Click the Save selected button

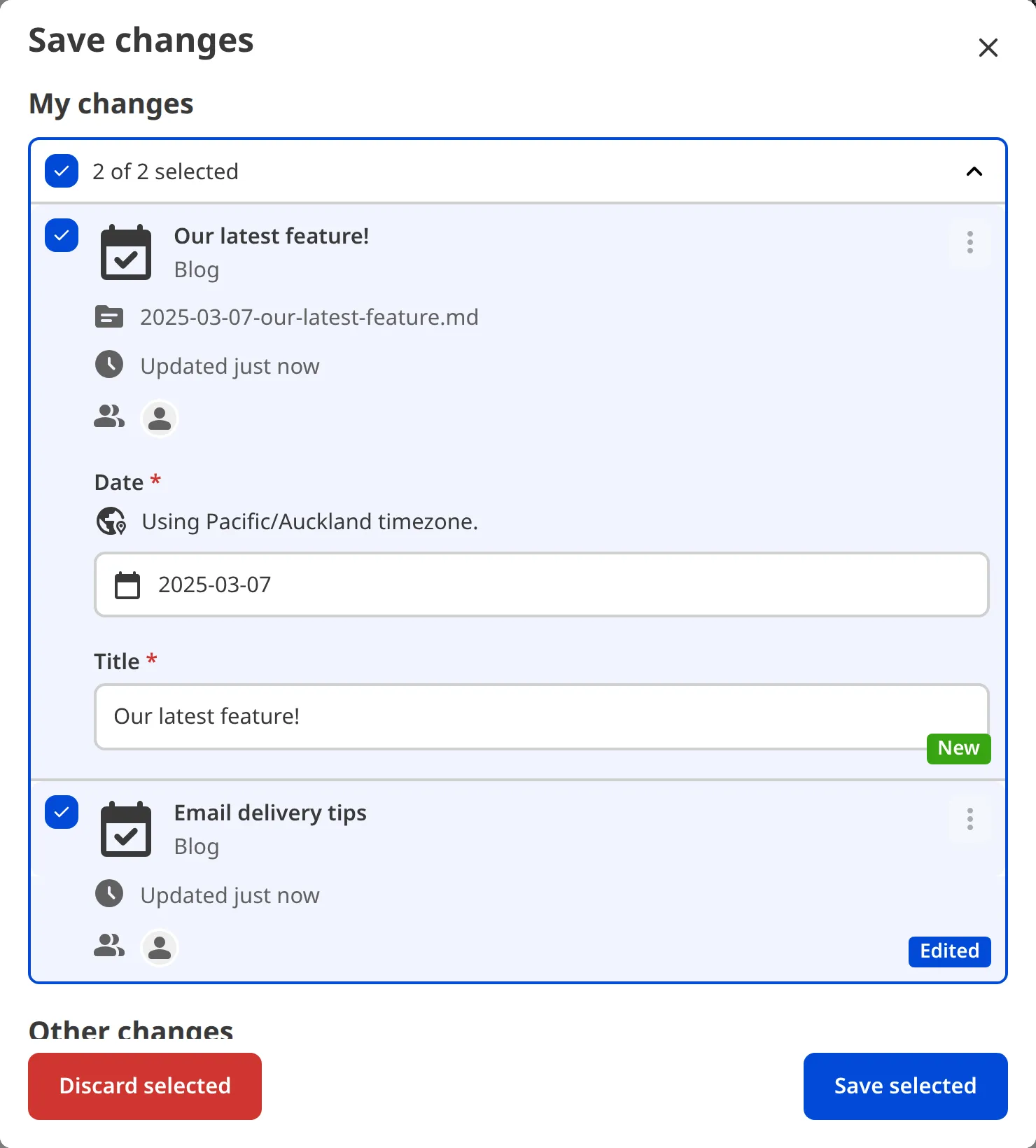(x=905, y=1086)
